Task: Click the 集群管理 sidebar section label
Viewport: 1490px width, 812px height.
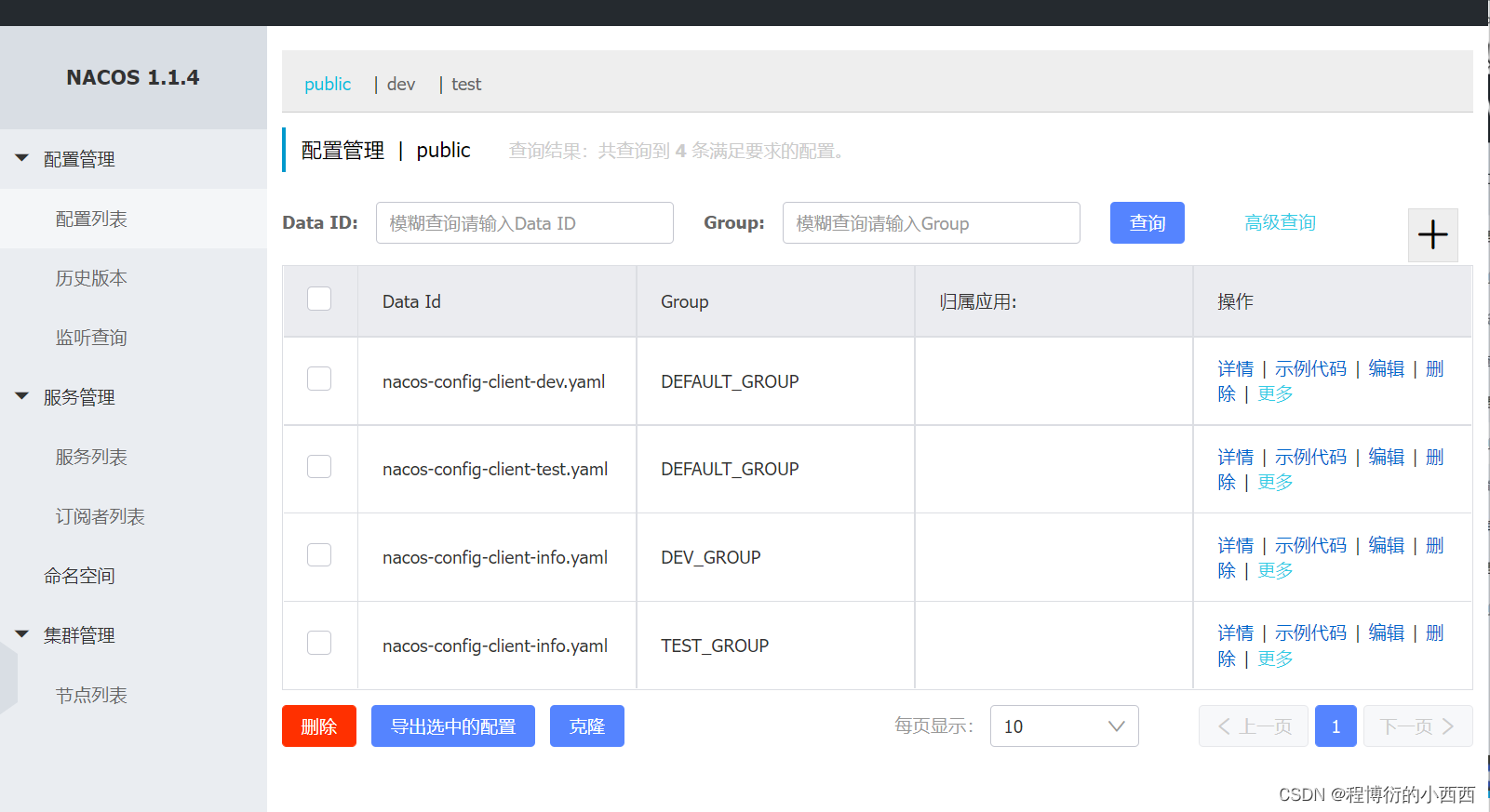Action: [79, 635]
